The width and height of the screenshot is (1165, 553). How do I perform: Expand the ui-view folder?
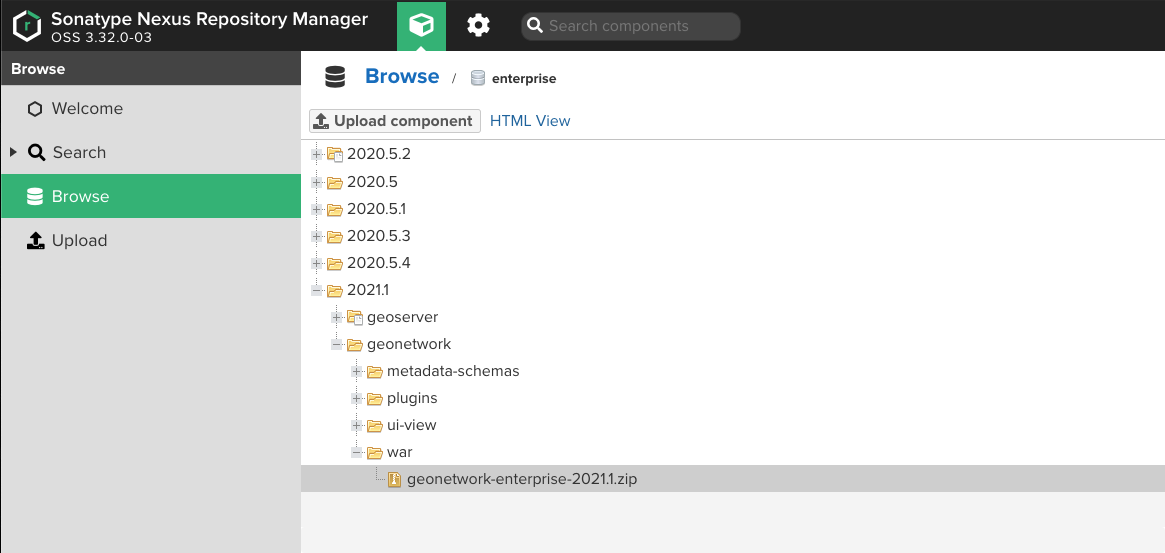pyautogui.click(x=357, y=425)
